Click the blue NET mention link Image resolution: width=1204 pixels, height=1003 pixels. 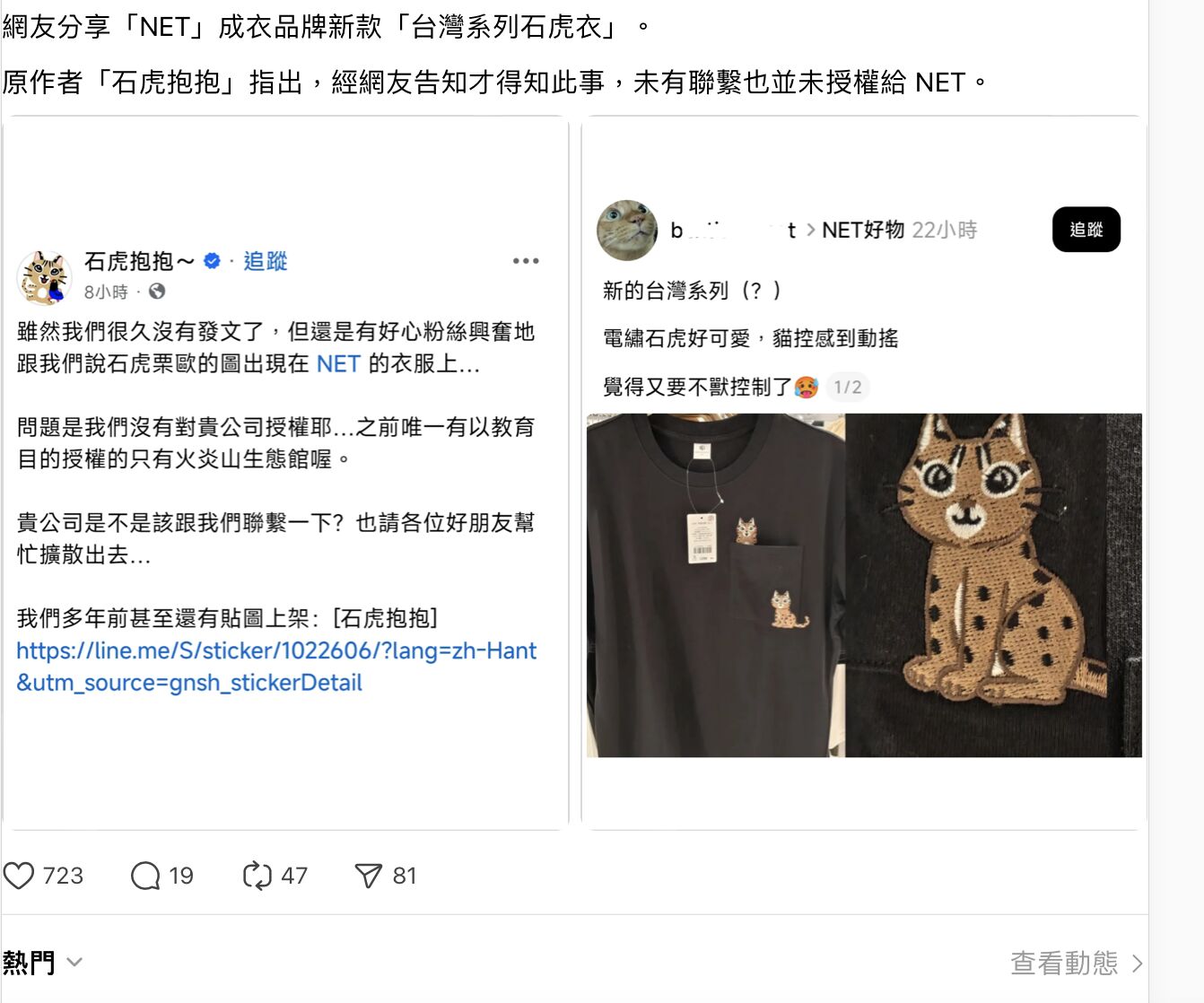coord(338,363)
